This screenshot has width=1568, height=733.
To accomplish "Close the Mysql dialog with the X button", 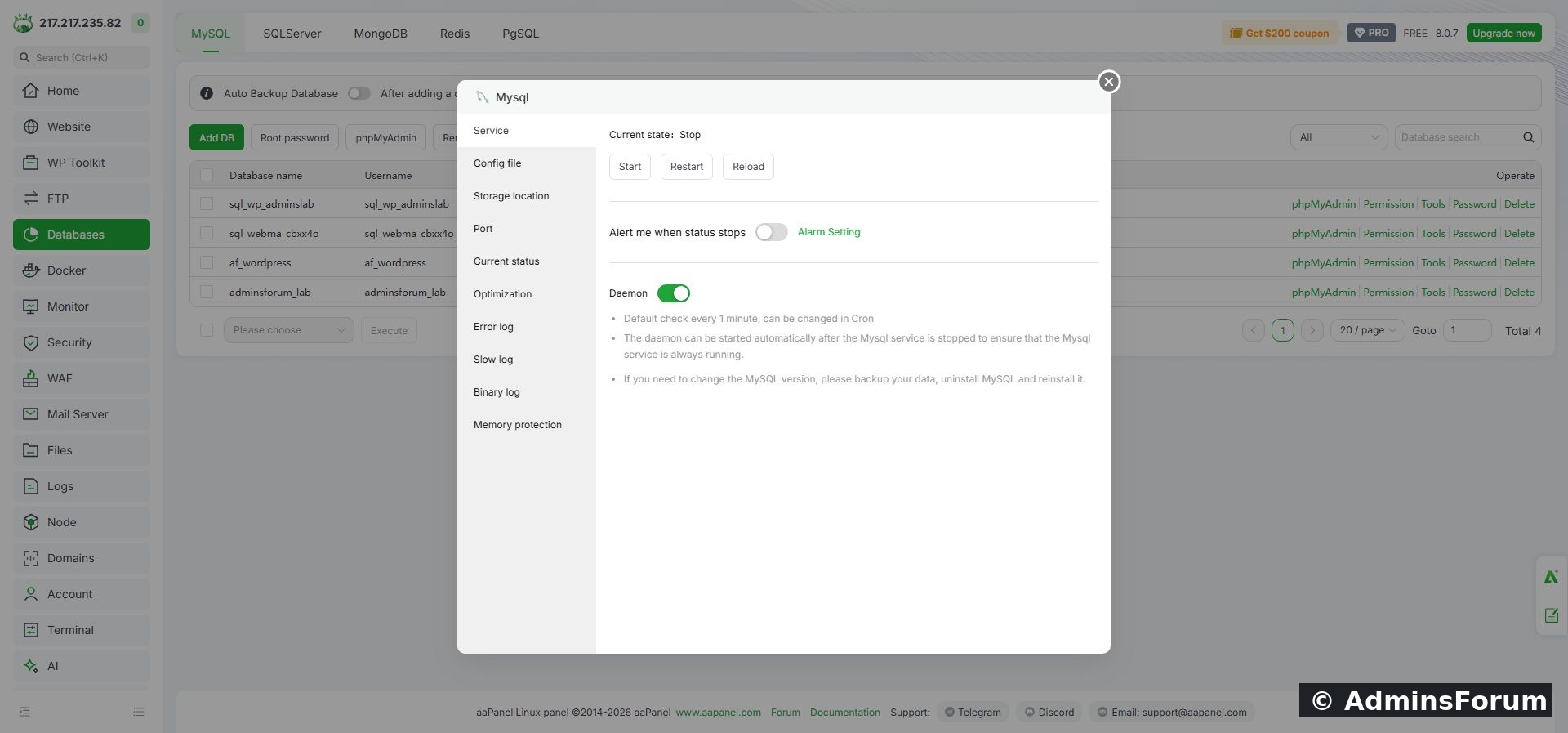I will click(x=1108, y=82).
